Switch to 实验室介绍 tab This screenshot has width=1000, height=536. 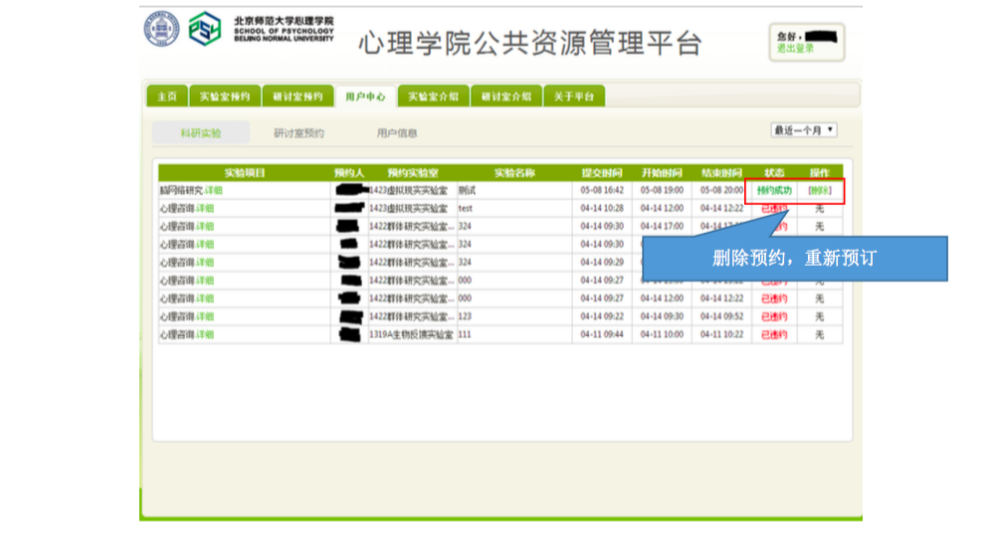[x=433, y=96]
